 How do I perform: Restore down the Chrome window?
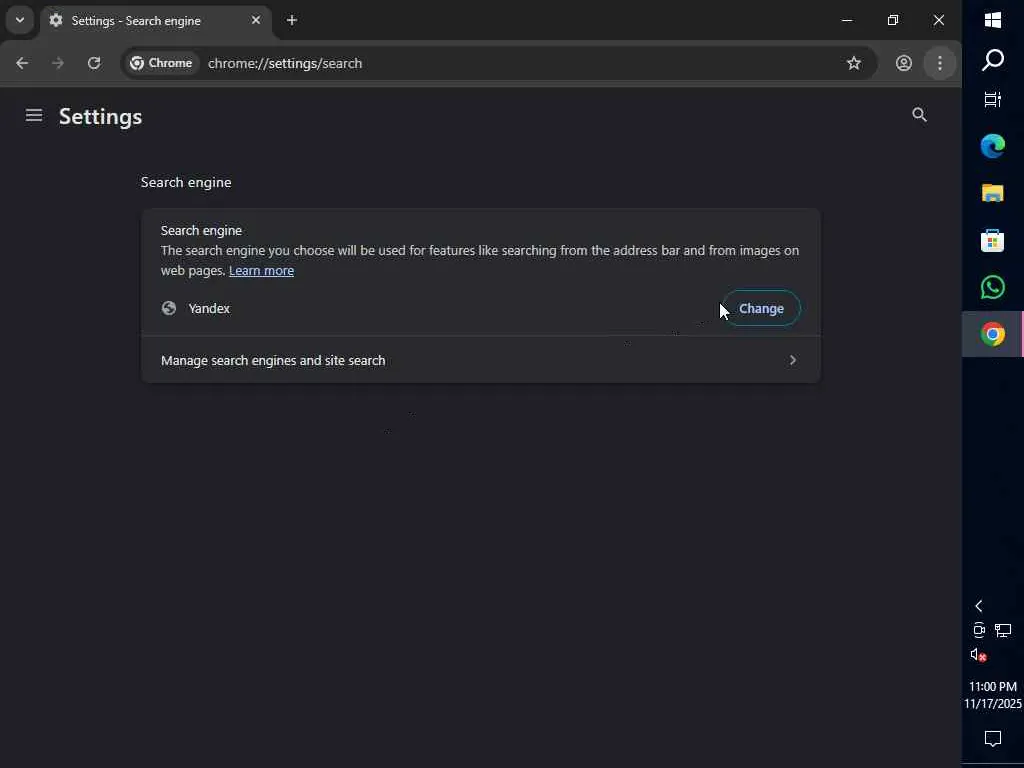point(893,20)
